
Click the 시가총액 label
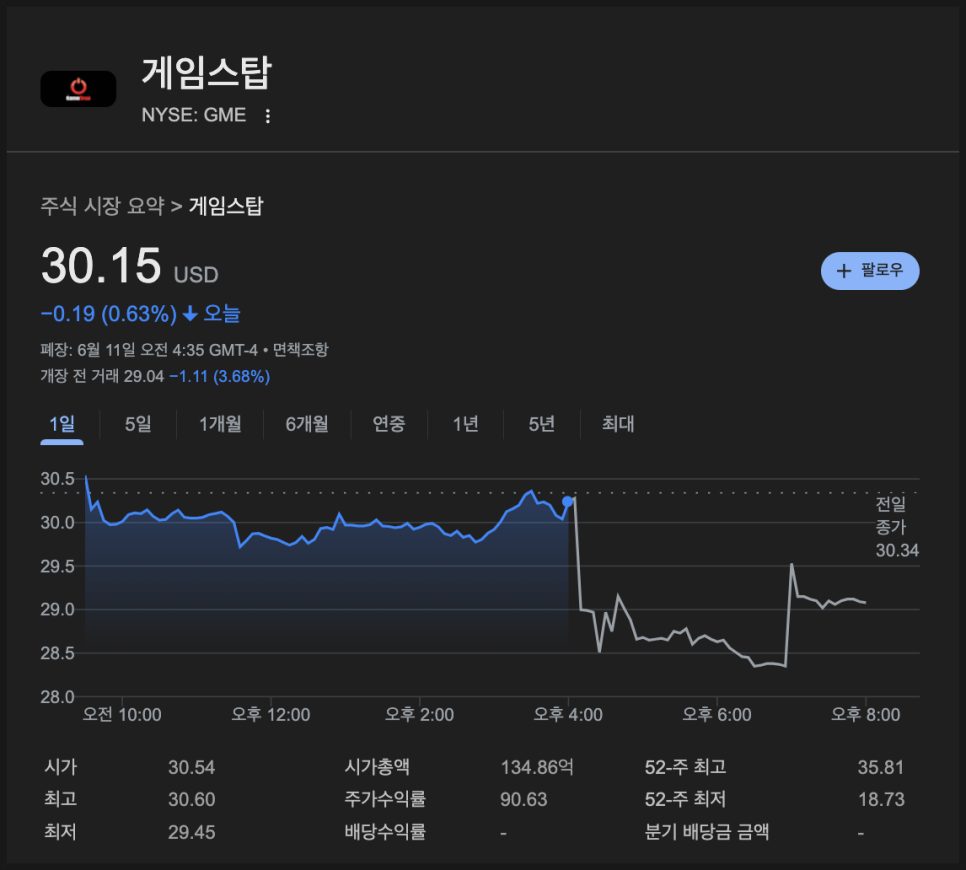pyautogui.click(x=377, y=767)
